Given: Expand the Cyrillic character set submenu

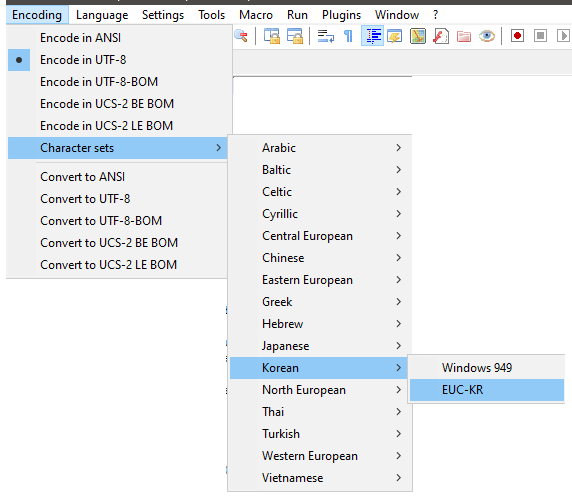Looking at the screenshot, I should (x=320, y=214).
